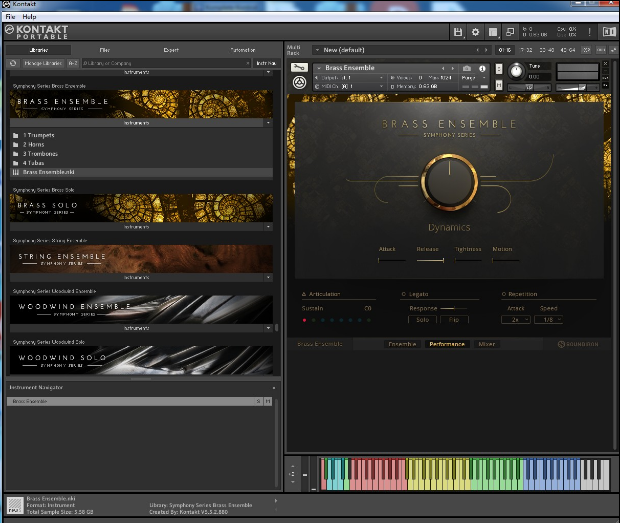Viewport: 620px width, 523px height.
Task: Open instrument edit mode wrench icon
Action: point(299,67)
